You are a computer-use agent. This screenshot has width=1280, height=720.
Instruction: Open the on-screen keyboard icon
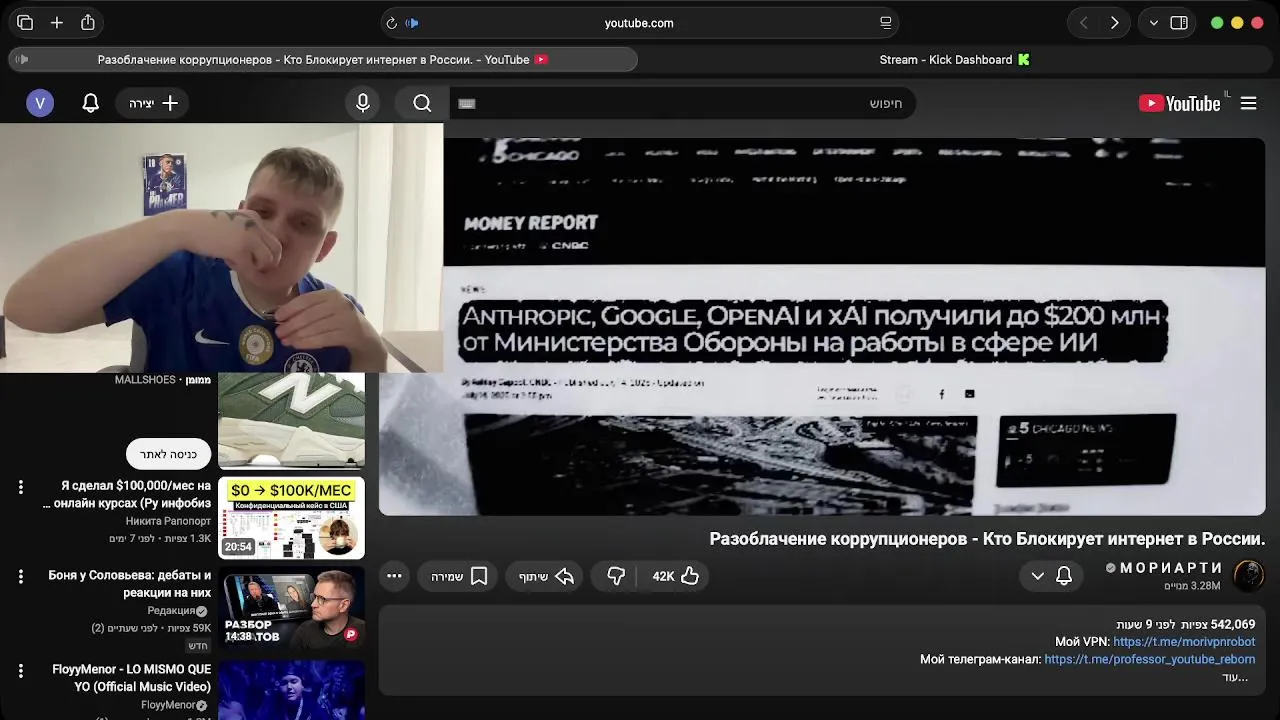tap(467, 103)
